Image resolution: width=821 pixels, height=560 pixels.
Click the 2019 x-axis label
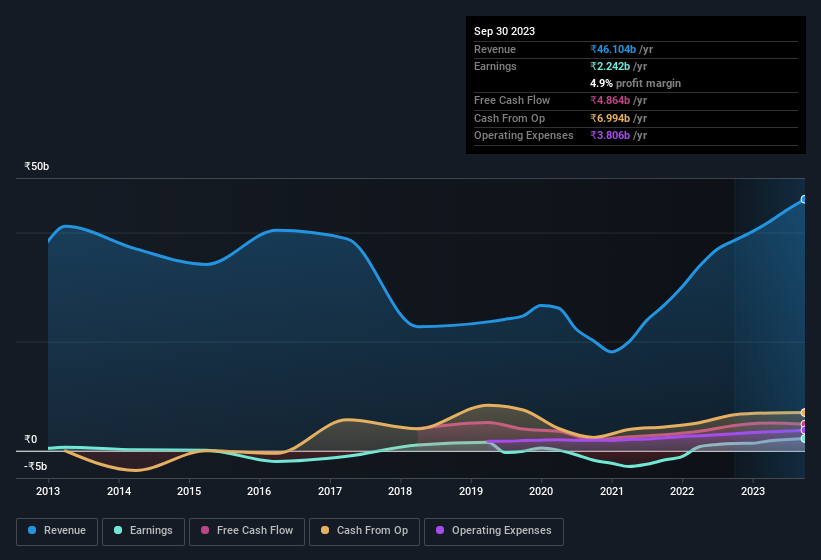471,491
